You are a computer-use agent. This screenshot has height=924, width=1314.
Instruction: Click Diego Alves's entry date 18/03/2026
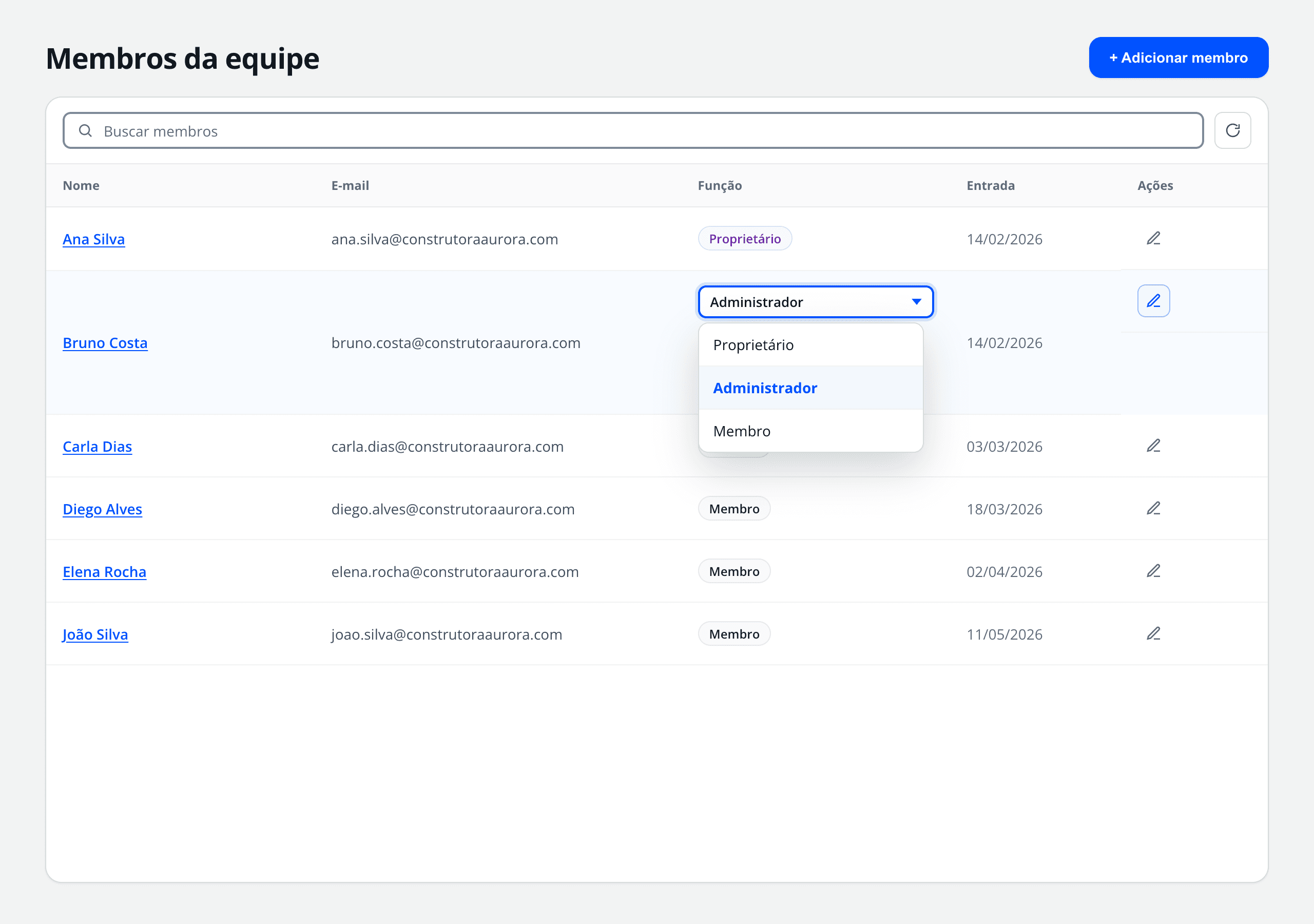pos(1004,509)
